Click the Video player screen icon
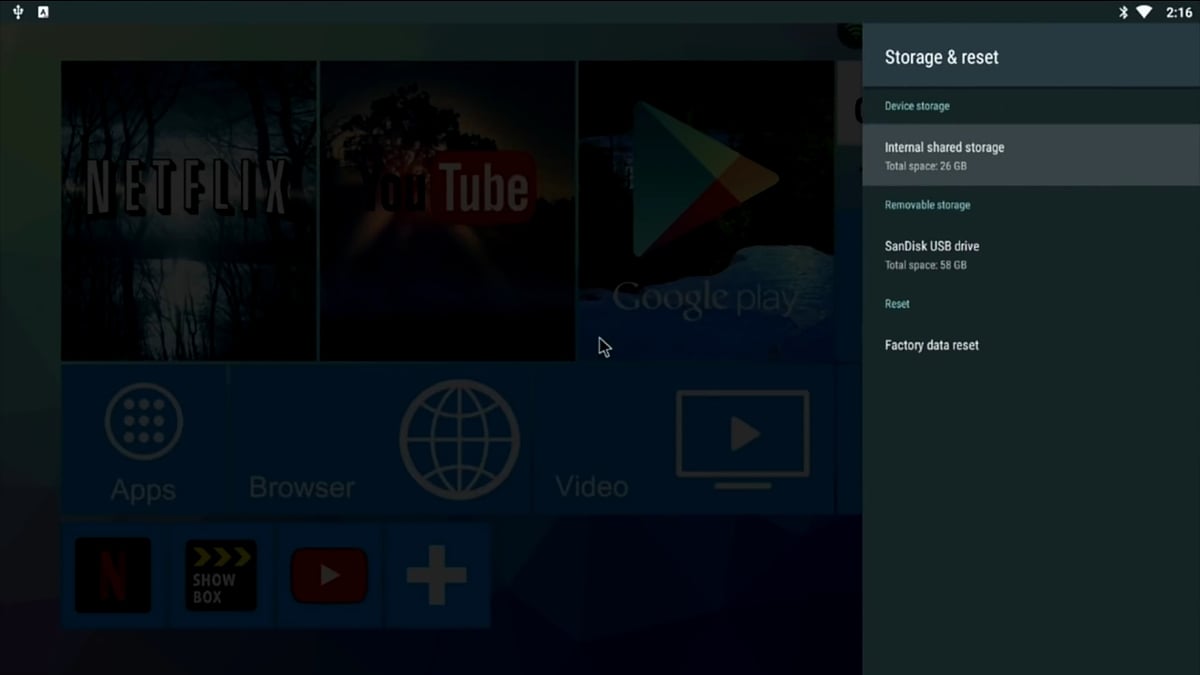 click(742, 435)
